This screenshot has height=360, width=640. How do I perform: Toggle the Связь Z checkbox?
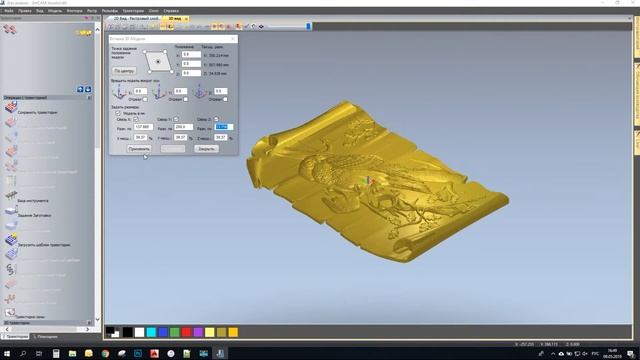216,119
